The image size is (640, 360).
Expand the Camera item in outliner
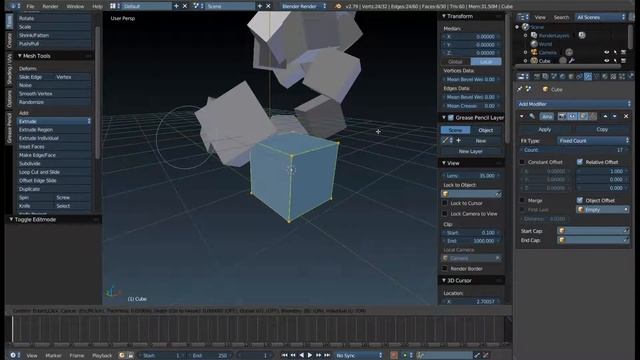click(x=526, y=52)
